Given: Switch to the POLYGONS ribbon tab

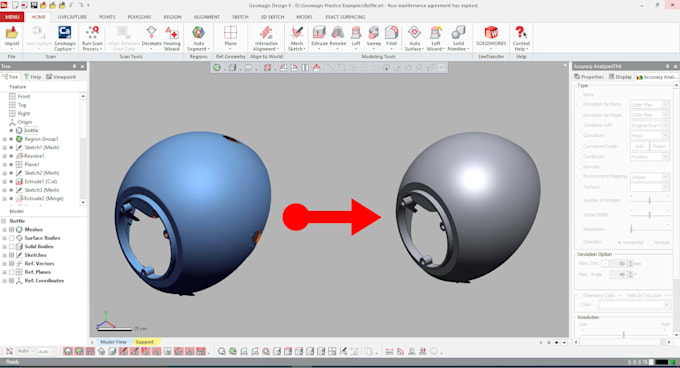Looking at the screenshot, I should [x=139, y=17].
